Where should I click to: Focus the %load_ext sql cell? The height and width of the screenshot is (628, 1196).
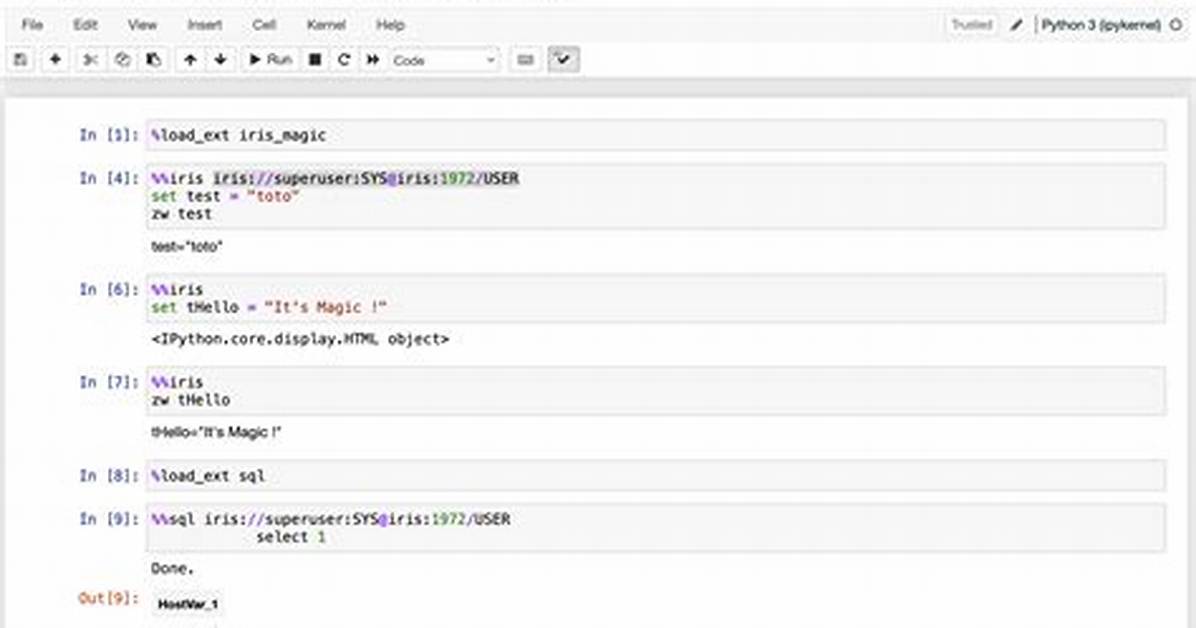[x=655, y=475]
